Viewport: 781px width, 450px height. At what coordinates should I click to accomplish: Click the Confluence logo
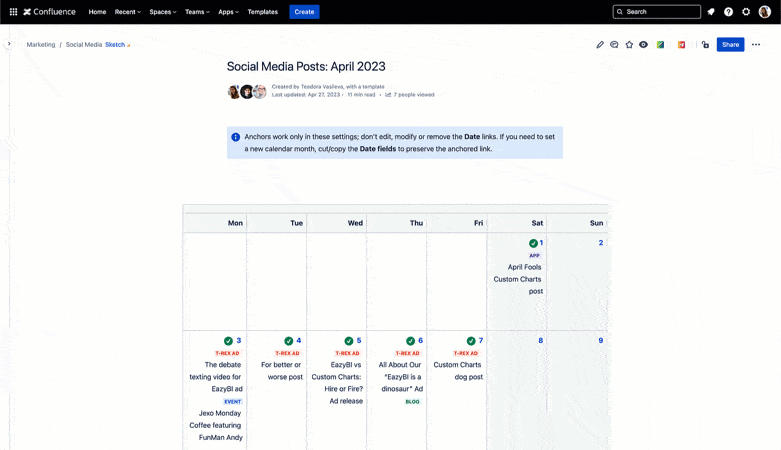(49, 11)
